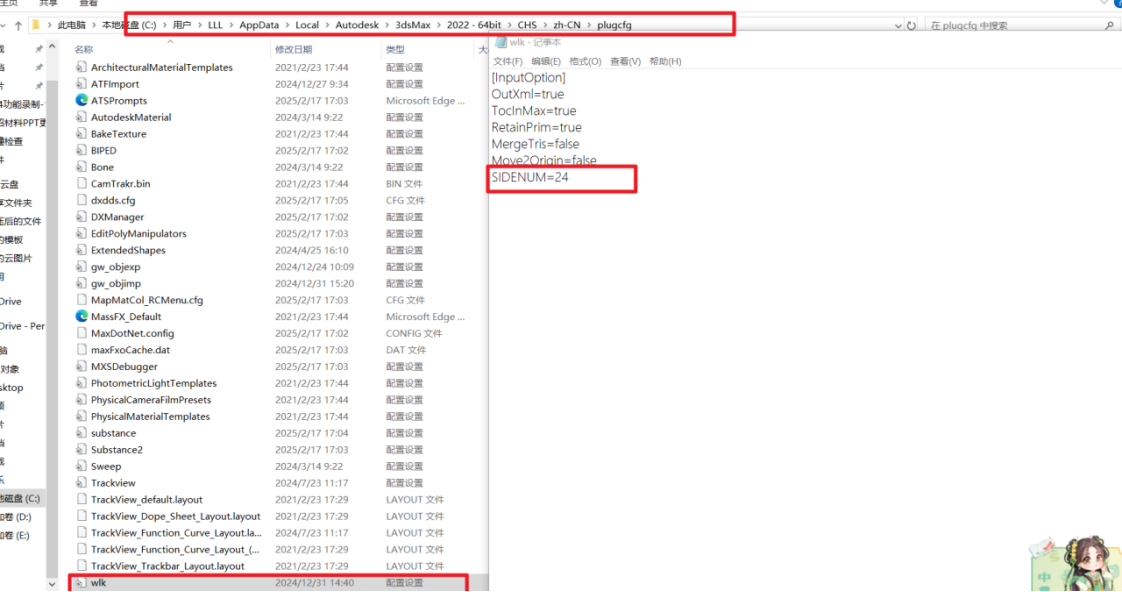Place cursor on the OutXml=true line in Notepad
The image size is (1122, 592).
coord(528,94)
